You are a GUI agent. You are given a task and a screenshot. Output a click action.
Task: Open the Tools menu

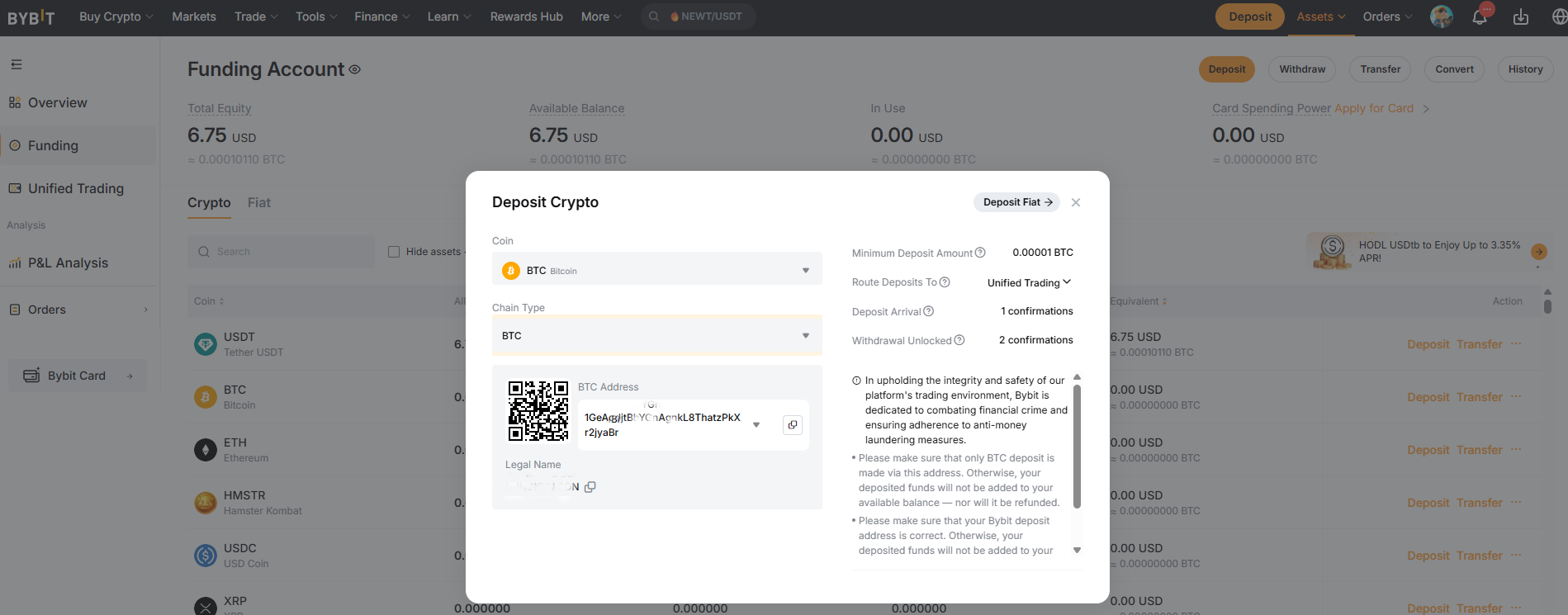(316, 17)
